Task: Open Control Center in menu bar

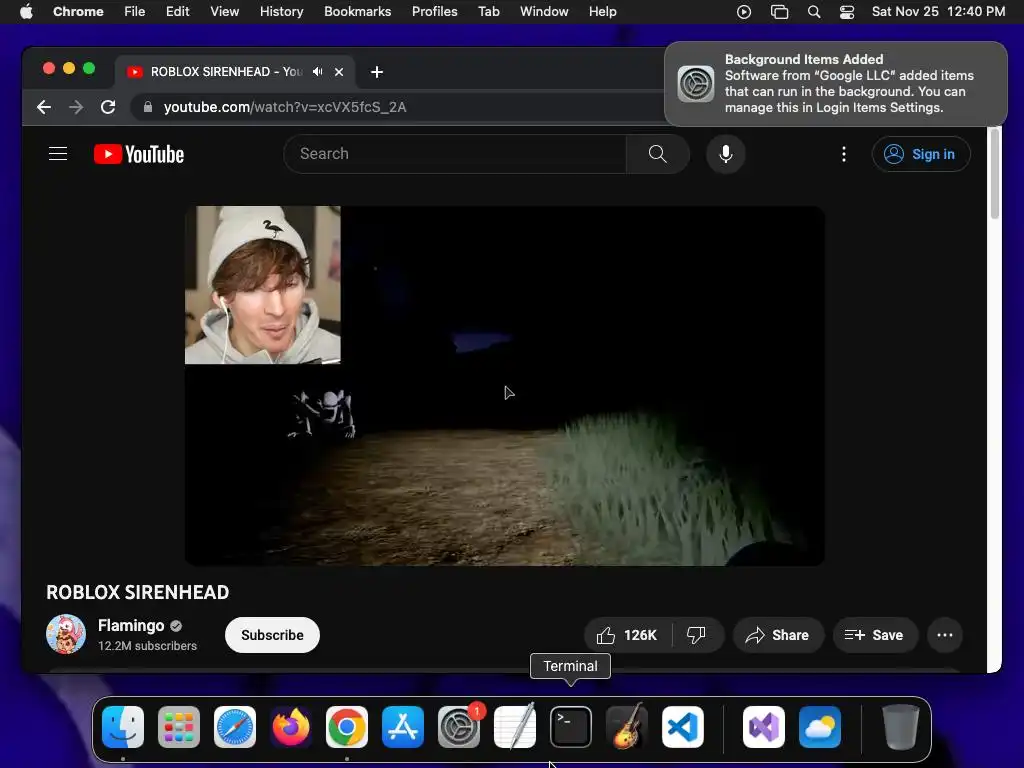Action: [x=847, y=12]
